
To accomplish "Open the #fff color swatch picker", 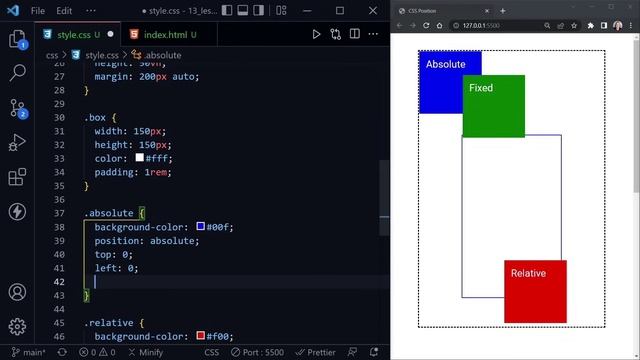I will (x=140, y=158).
